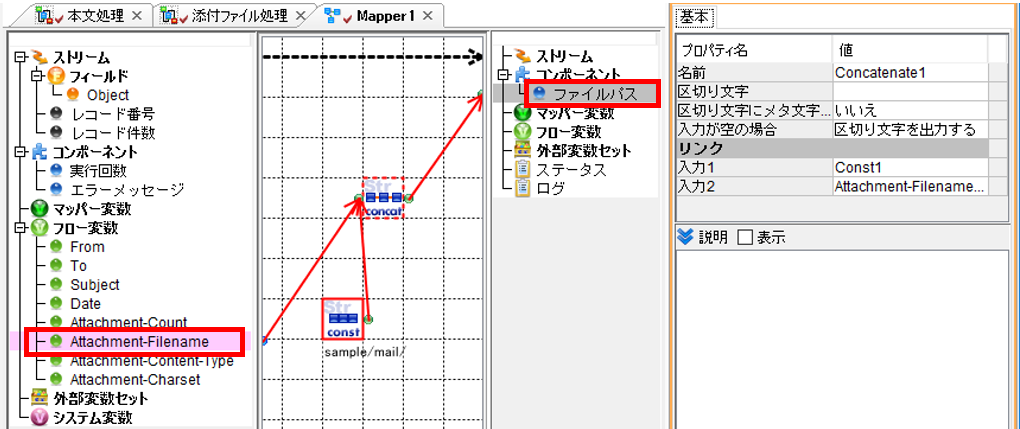Toggle the 説明 section chevron
The image size is (1020, 429).
pos(685,238)
